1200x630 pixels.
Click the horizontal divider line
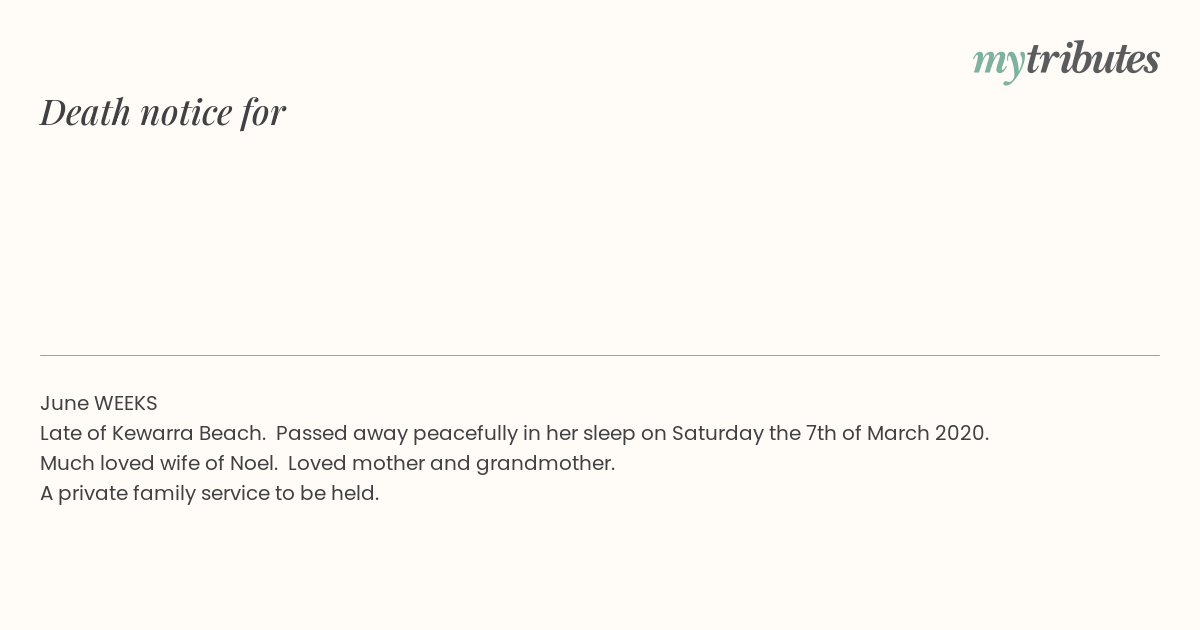pos(600,355)
